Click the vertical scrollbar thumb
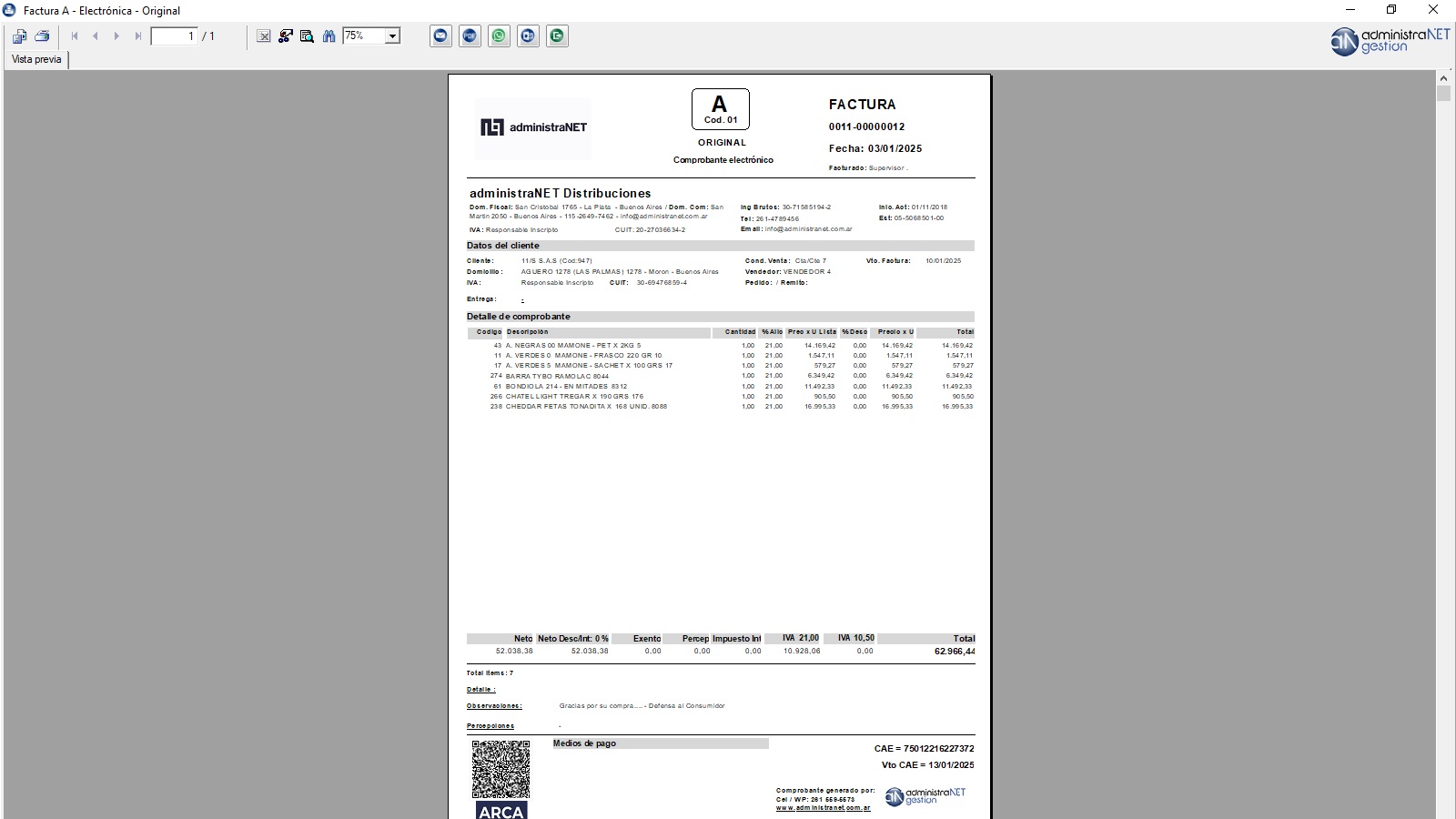The height and width of the screenshot is (819, 1456). [1443, 94]
